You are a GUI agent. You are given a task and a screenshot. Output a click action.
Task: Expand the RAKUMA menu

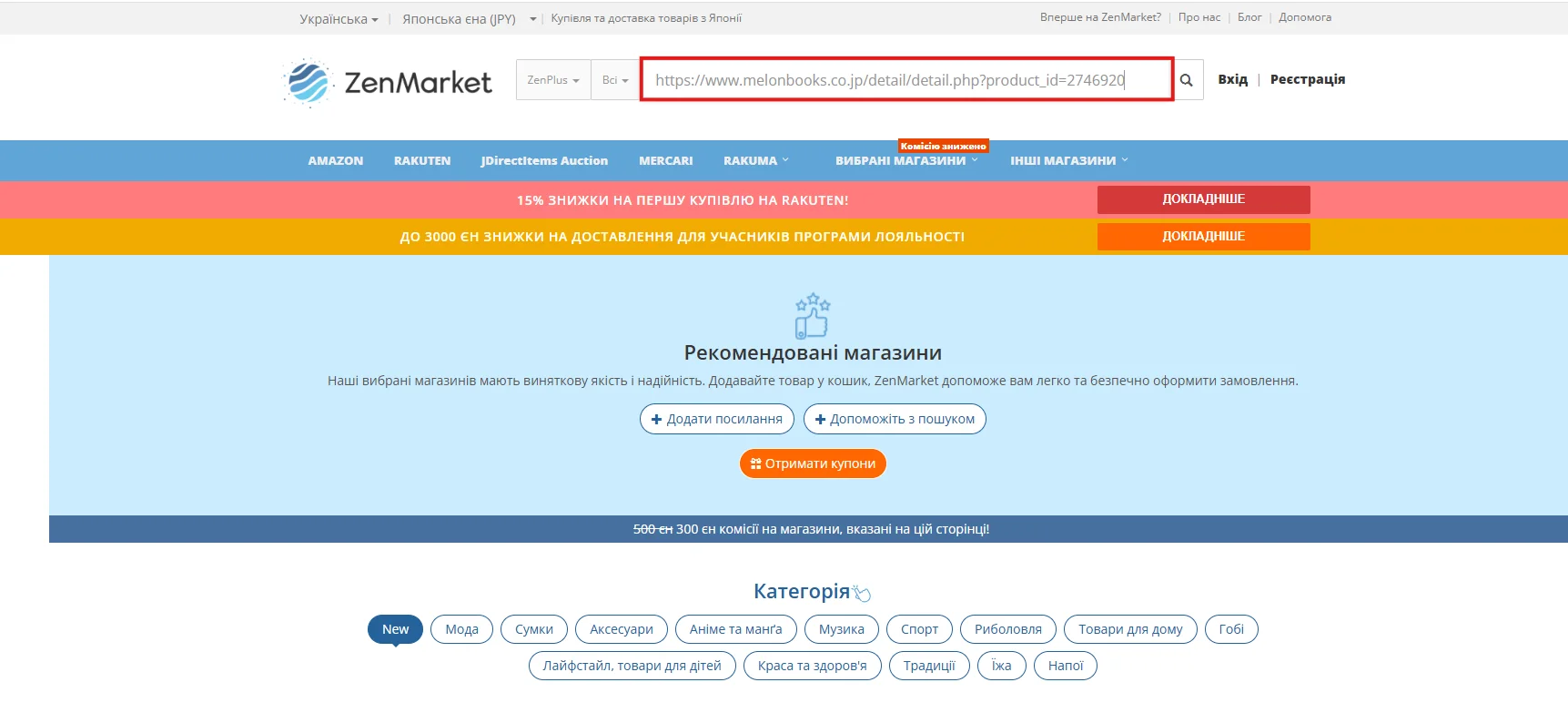click(756, 160)
